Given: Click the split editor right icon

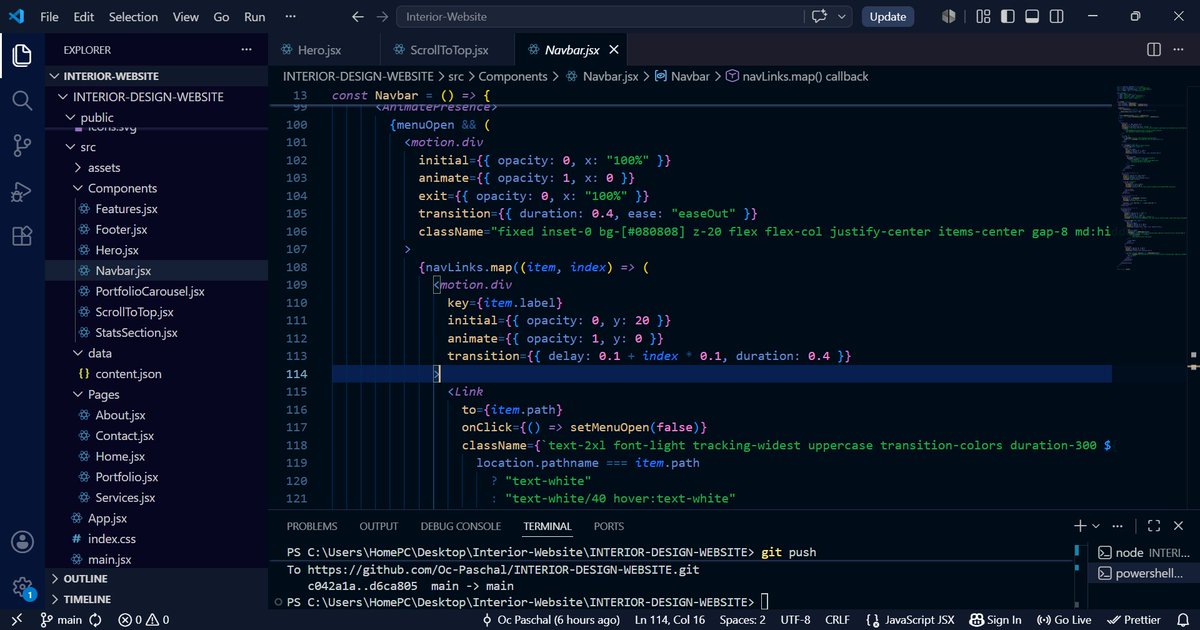Looking at the screenshot, I should (x=1153, y=49).
